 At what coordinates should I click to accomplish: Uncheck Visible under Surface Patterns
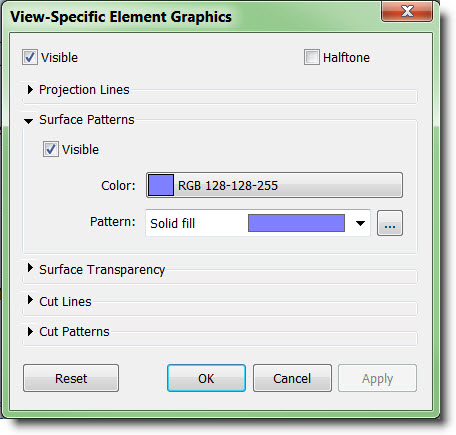(x=51, y=149)
